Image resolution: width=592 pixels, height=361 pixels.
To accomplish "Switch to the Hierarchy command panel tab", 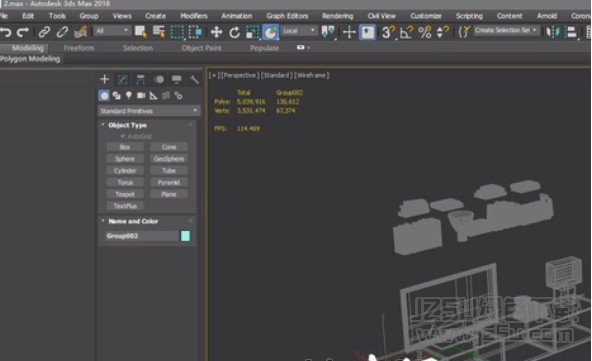I will click(x=140, y=79).
